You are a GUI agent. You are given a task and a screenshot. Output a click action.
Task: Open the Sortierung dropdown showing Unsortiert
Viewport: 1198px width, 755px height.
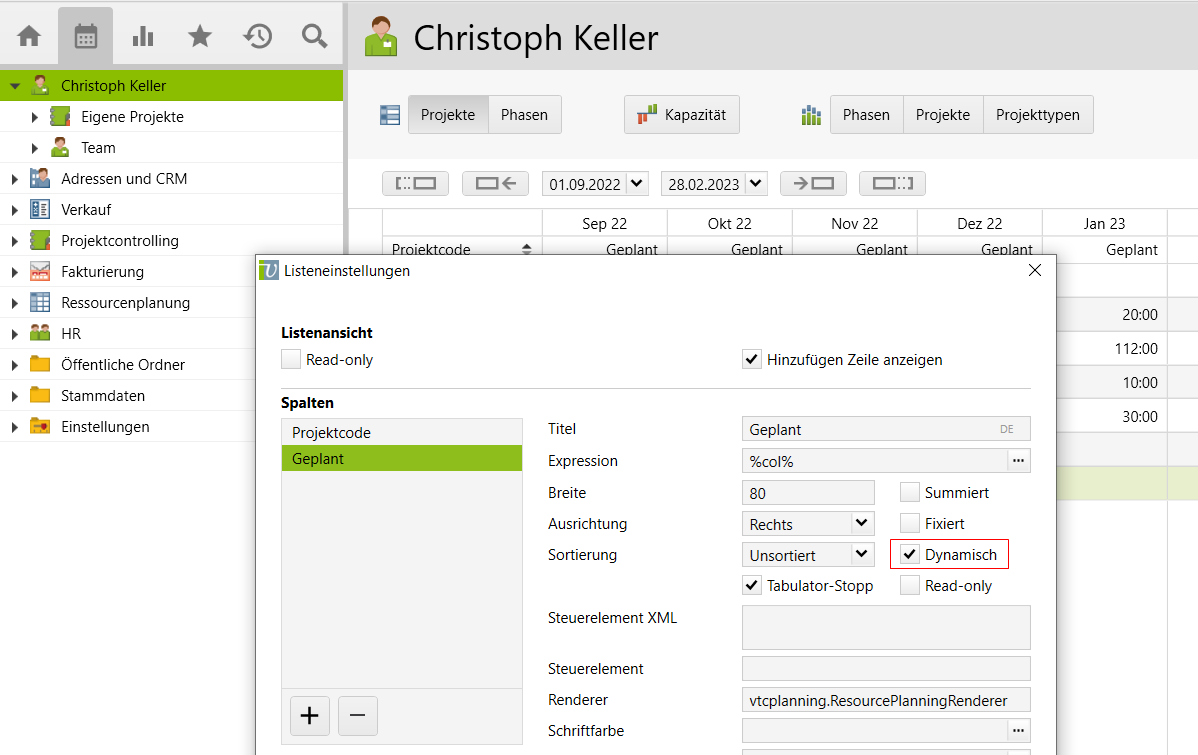tap(861, 554)
